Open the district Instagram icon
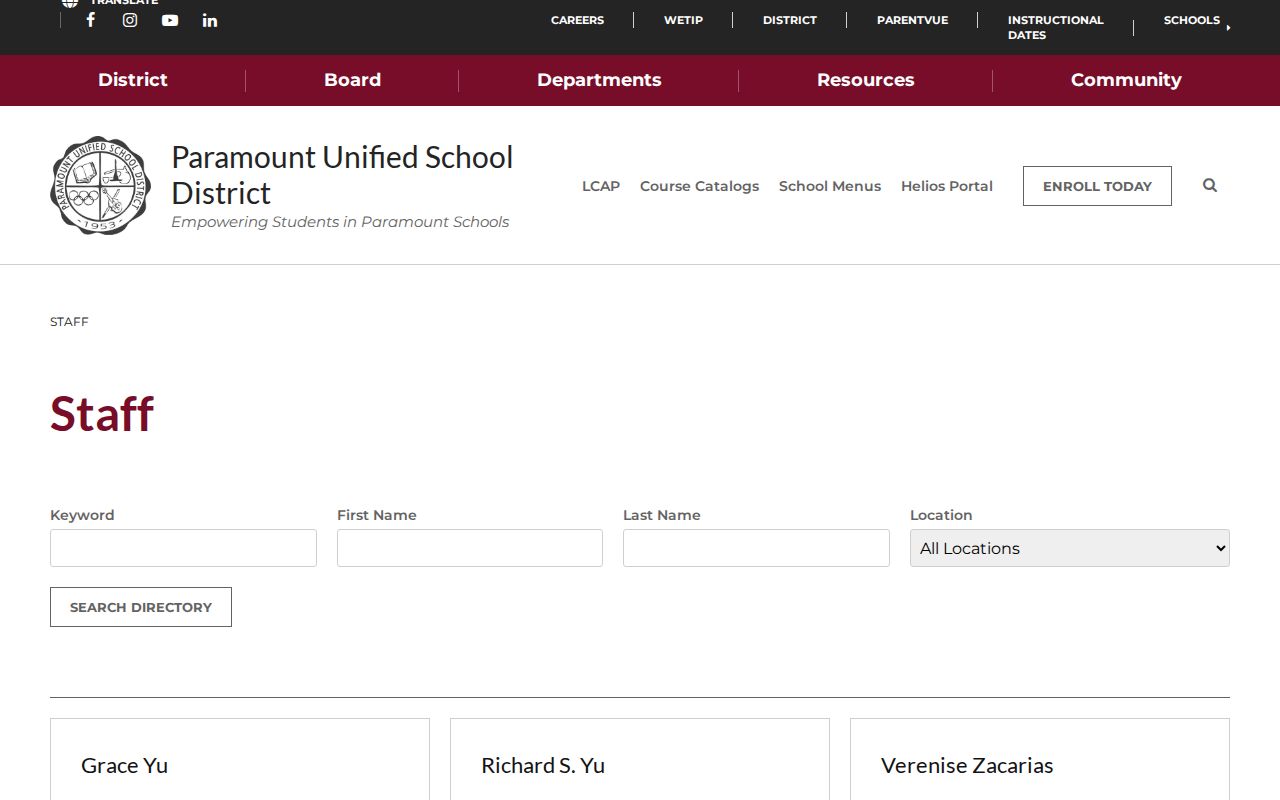Image resolution: width=1280 pixels, height=800 pixels. tap(130, 20)
